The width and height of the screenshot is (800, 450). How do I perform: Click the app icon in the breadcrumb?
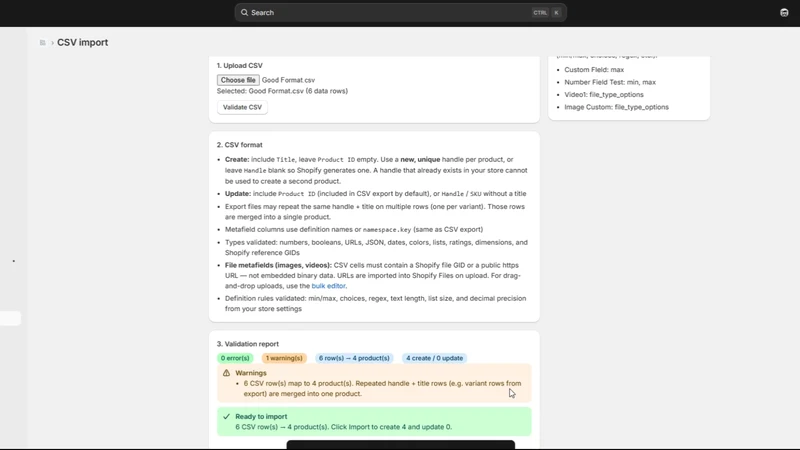coord(42,42)
